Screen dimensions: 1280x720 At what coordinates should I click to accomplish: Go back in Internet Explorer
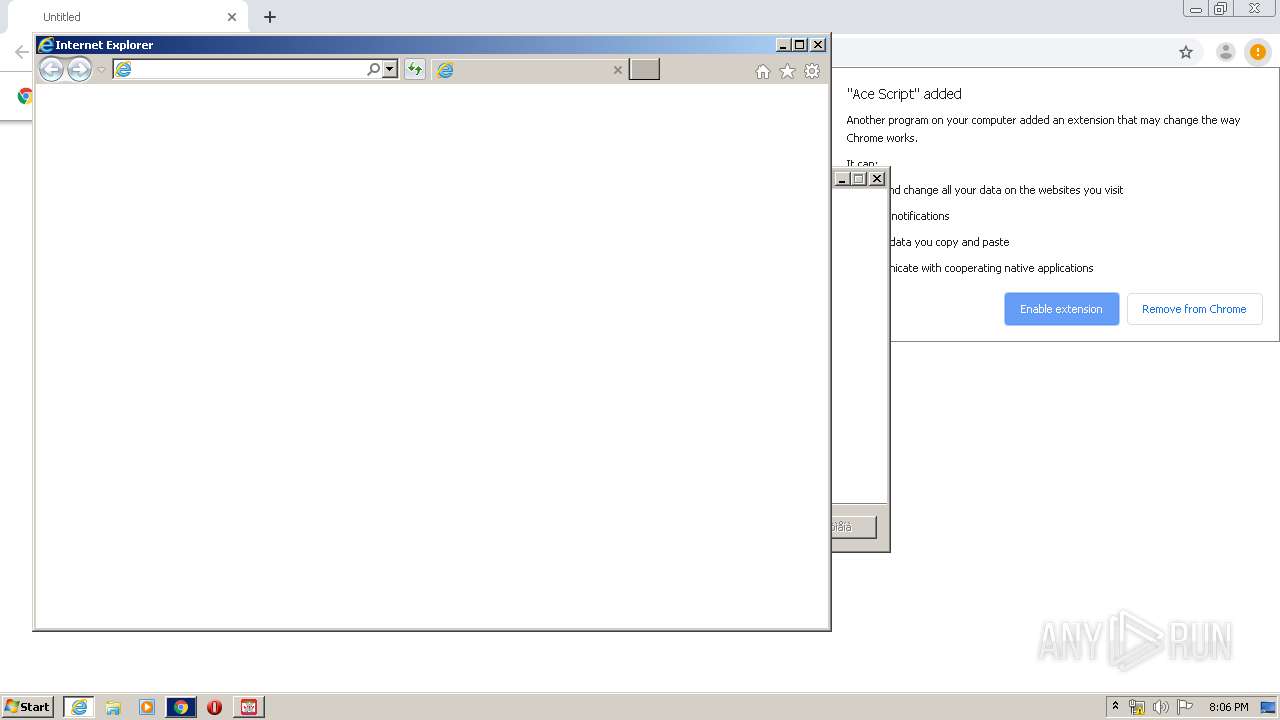click(51, 69)
